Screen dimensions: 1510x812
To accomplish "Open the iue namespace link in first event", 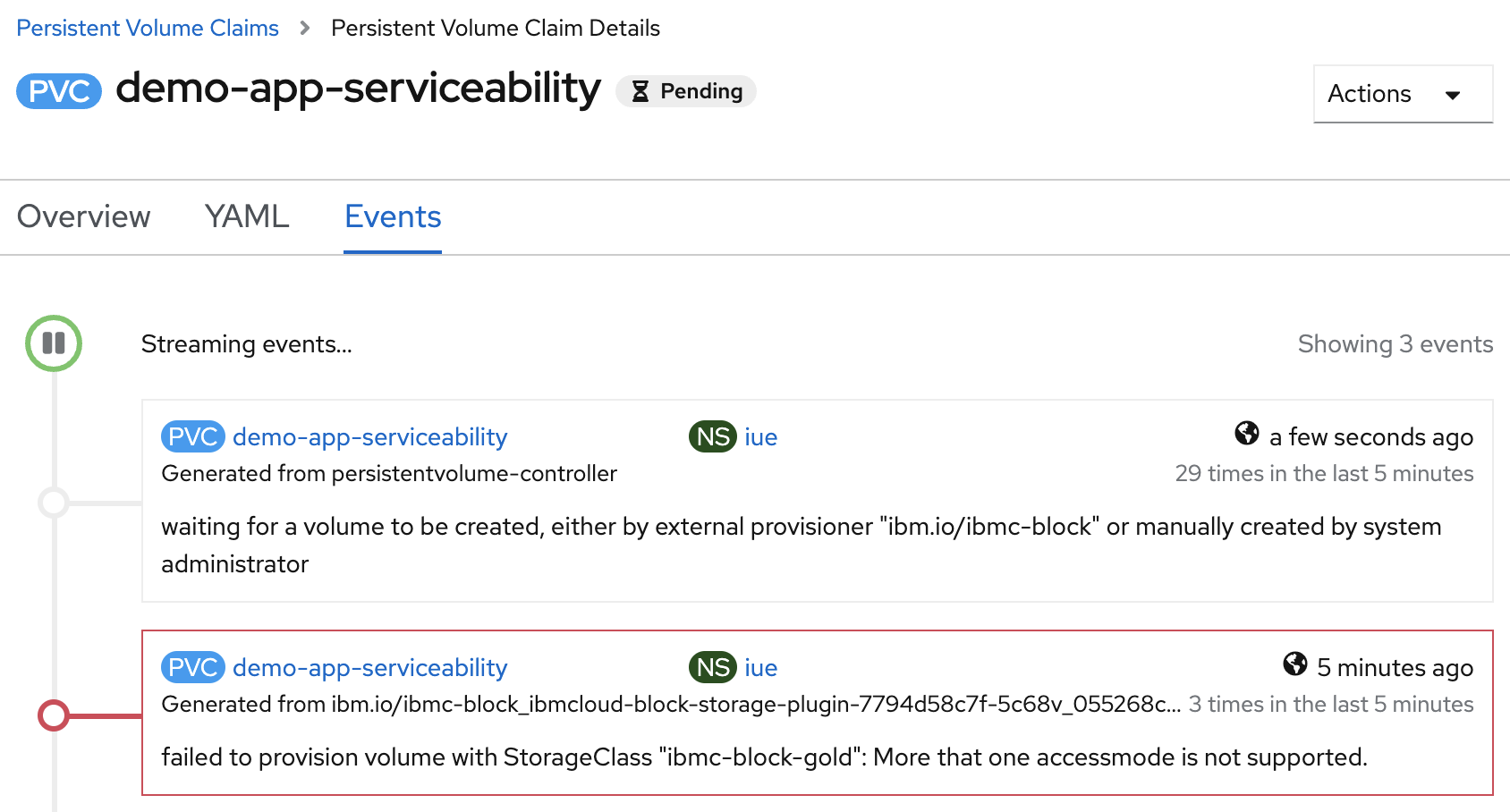I will (x=760, y=436).
